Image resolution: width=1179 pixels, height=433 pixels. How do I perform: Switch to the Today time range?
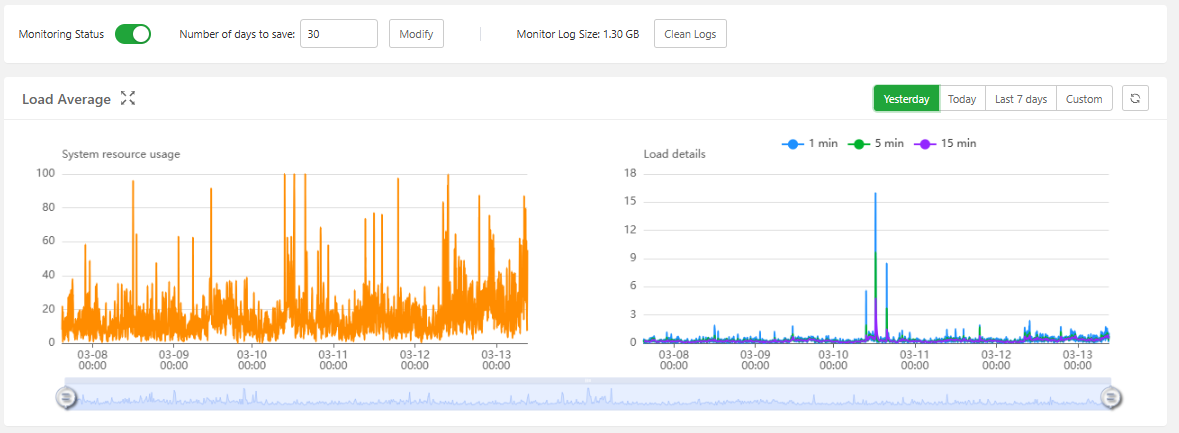click(x=962, y=98)
